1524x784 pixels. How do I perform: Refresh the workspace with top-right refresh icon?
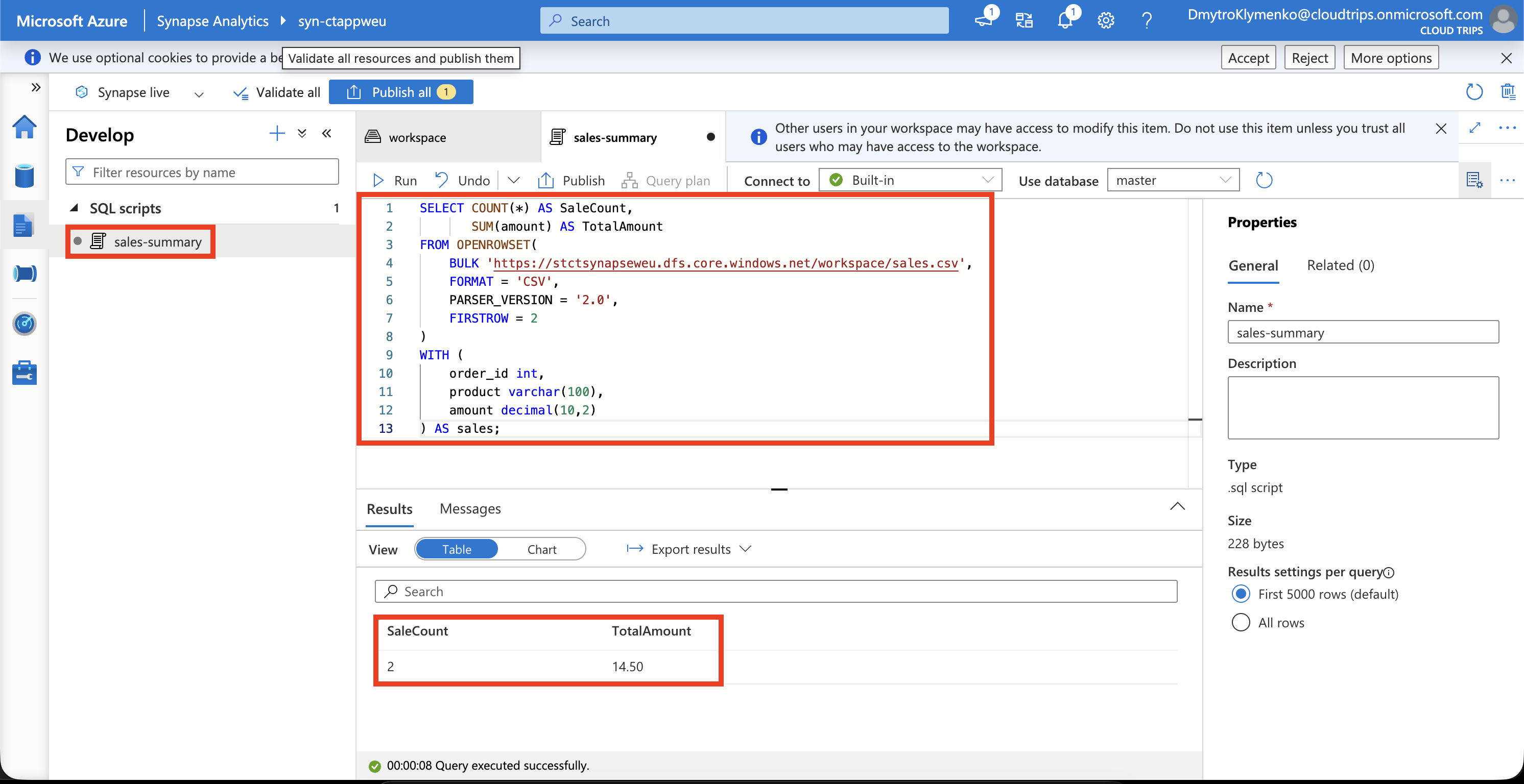[1474, 92]
